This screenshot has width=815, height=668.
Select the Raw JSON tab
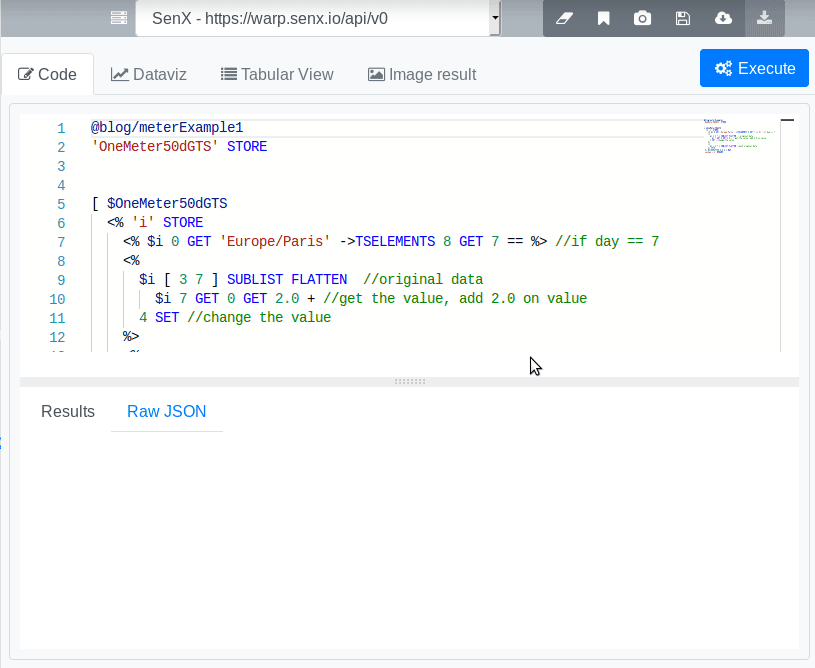[x=167, y=411]
